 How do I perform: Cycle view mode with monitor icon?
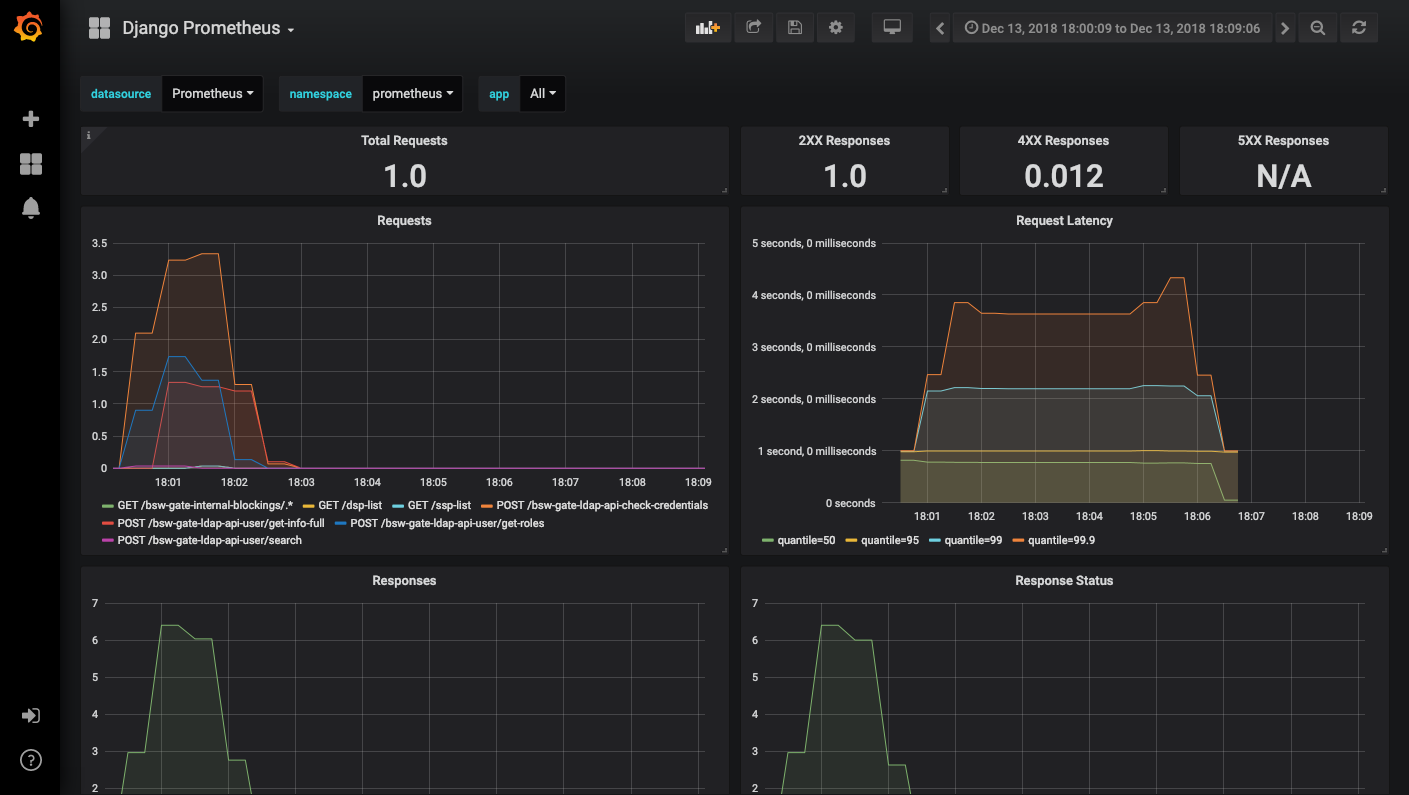click(x=892, y=28)
